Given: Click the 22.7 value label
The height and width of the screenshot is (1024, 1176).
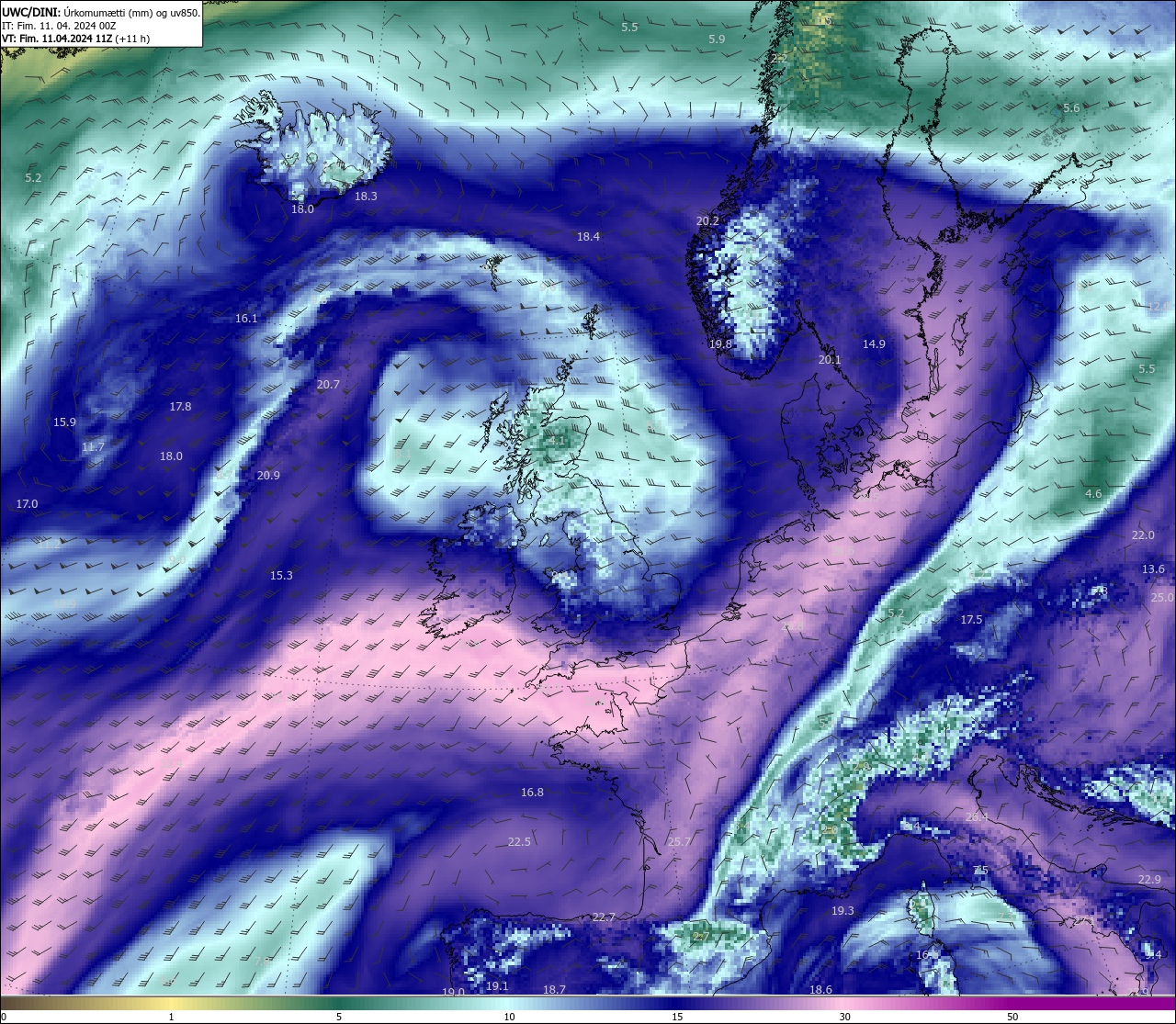Looking at the screenshot, I should point(604,917).
